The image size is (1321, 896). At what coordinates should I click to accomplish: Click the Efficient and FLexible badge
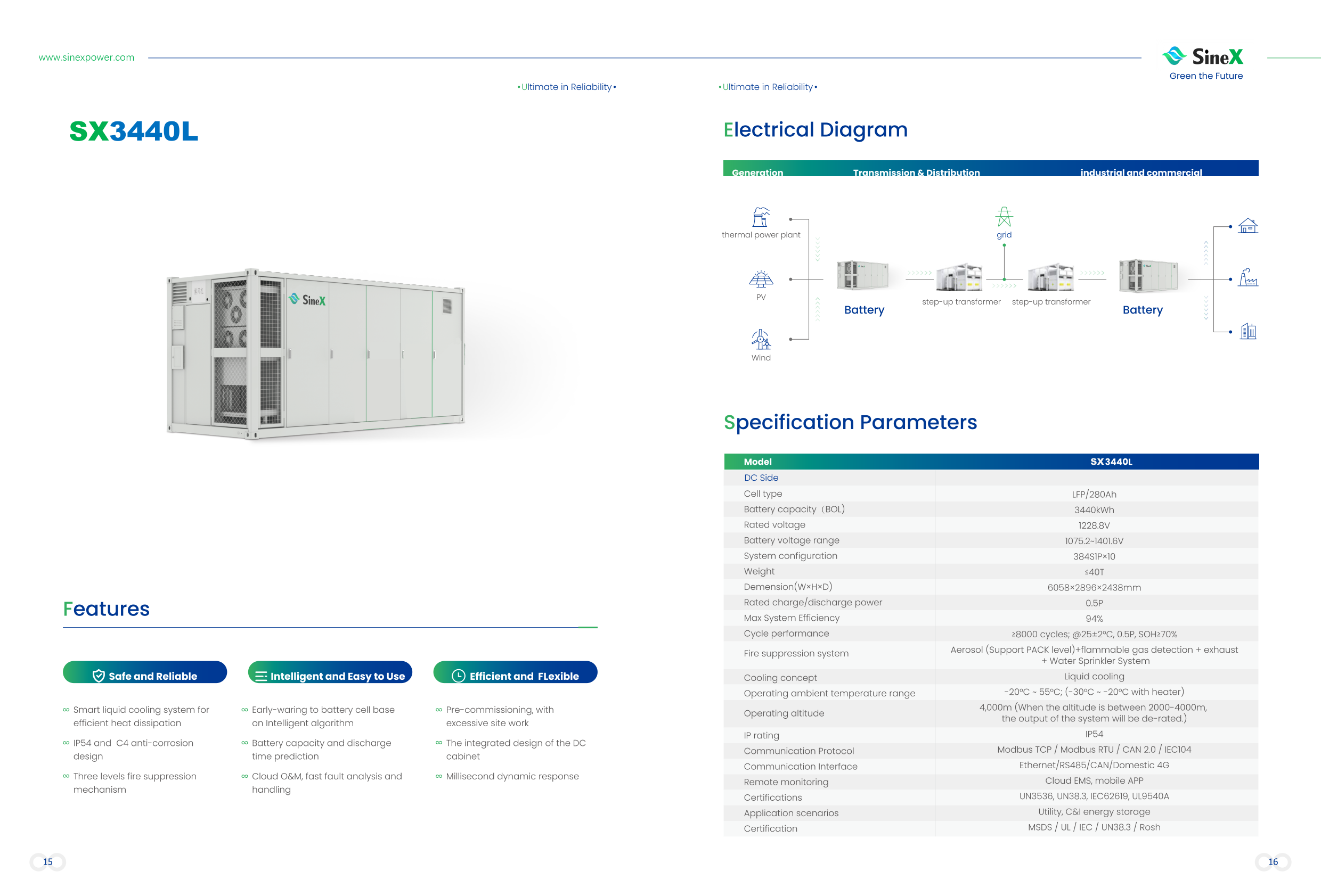(x=516, y=672)
